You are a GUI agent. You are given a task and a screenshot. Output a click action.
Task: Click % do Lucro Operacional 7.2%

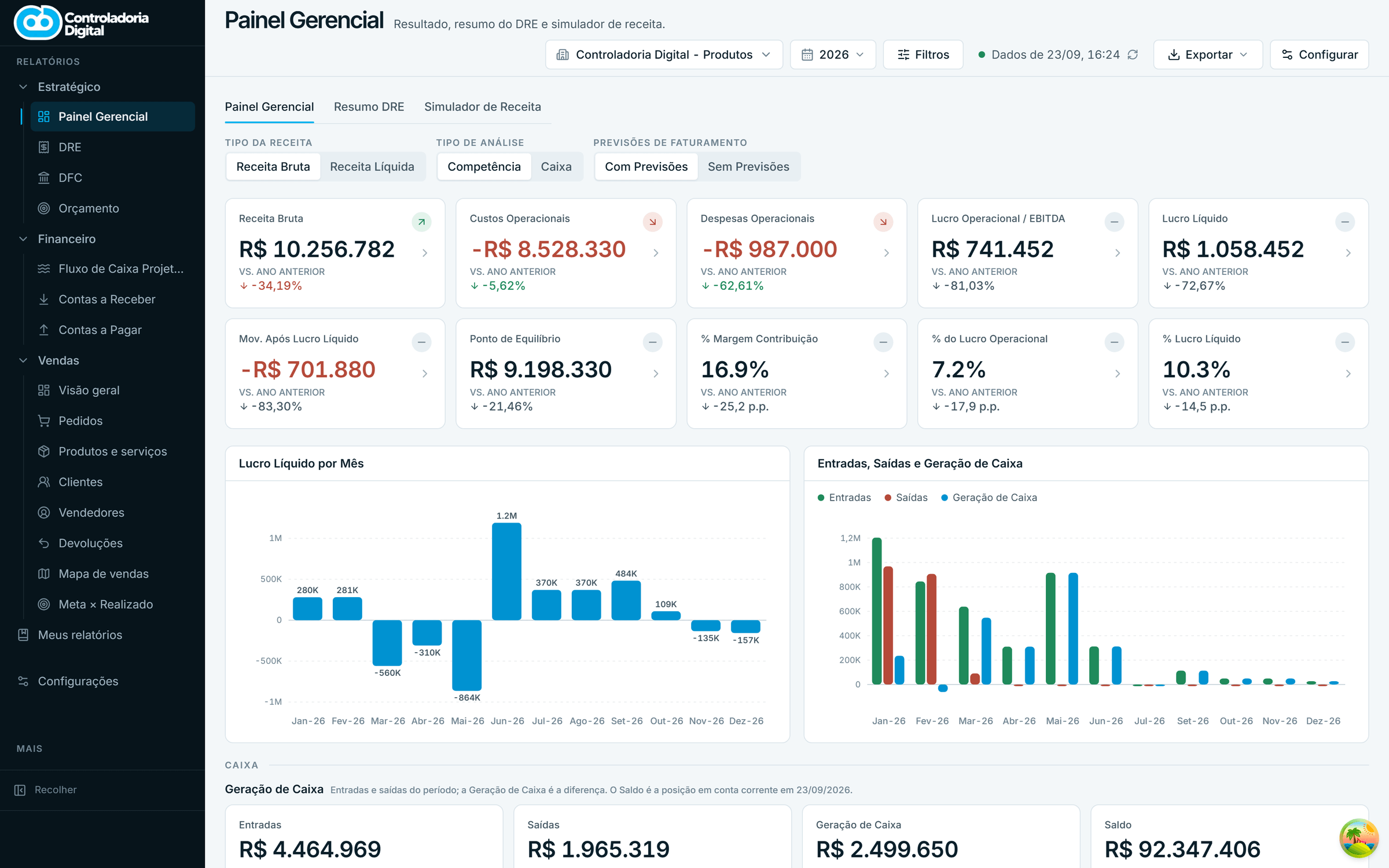coord(958,369)
